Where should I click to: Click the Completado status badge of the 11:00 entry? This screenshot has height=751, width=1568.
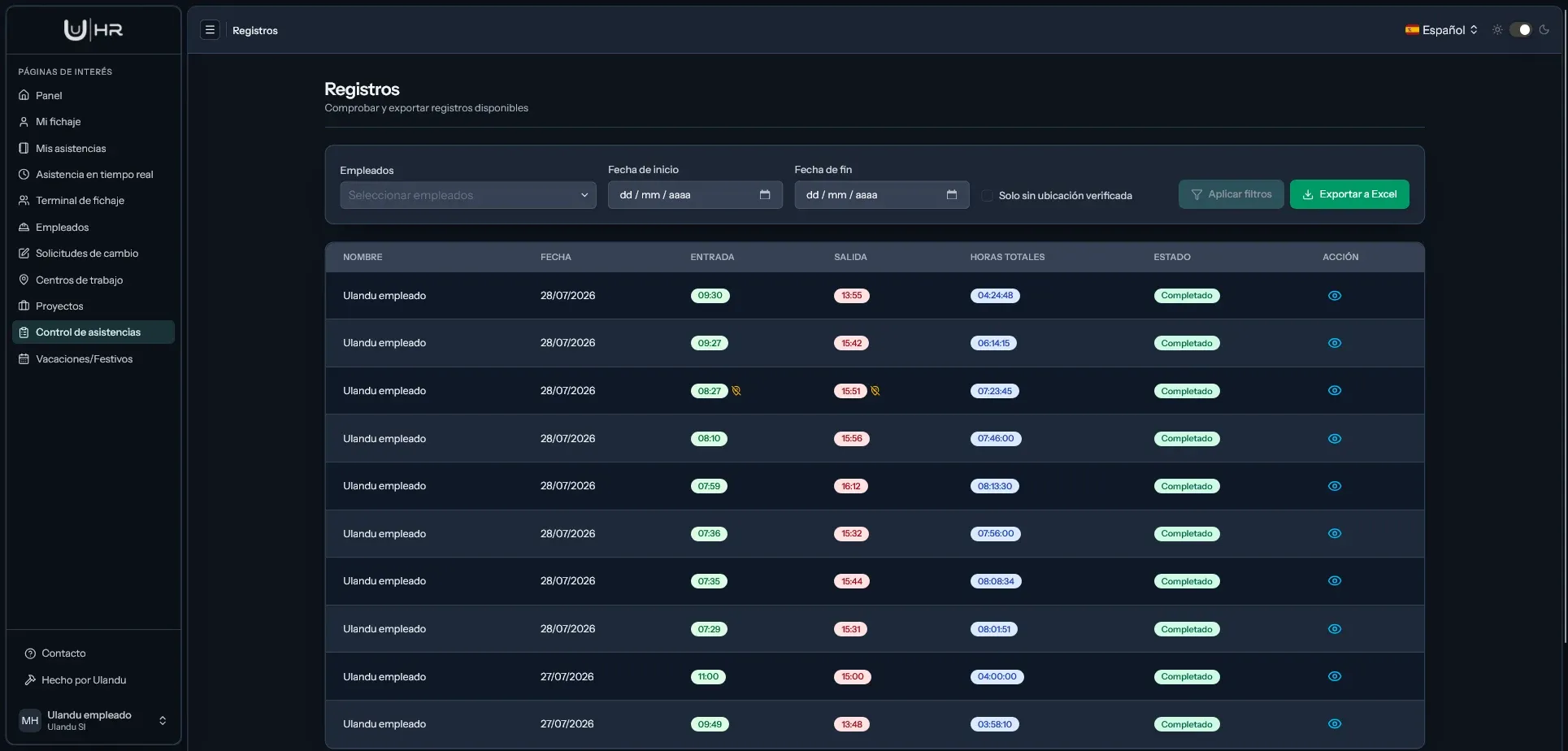[x=1187, y=677]
